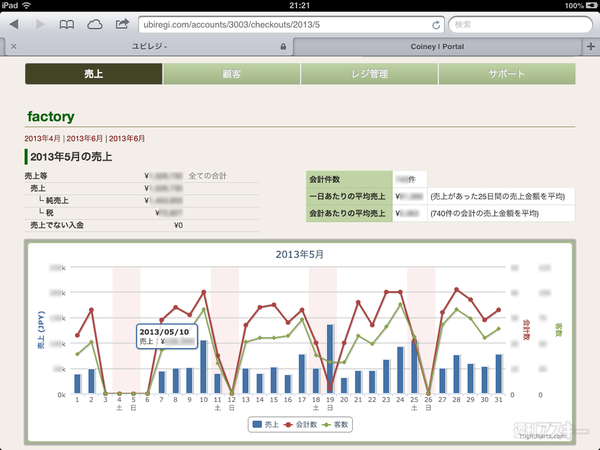
Task: Open the bookmarks book icon
Action: point(67,25)
